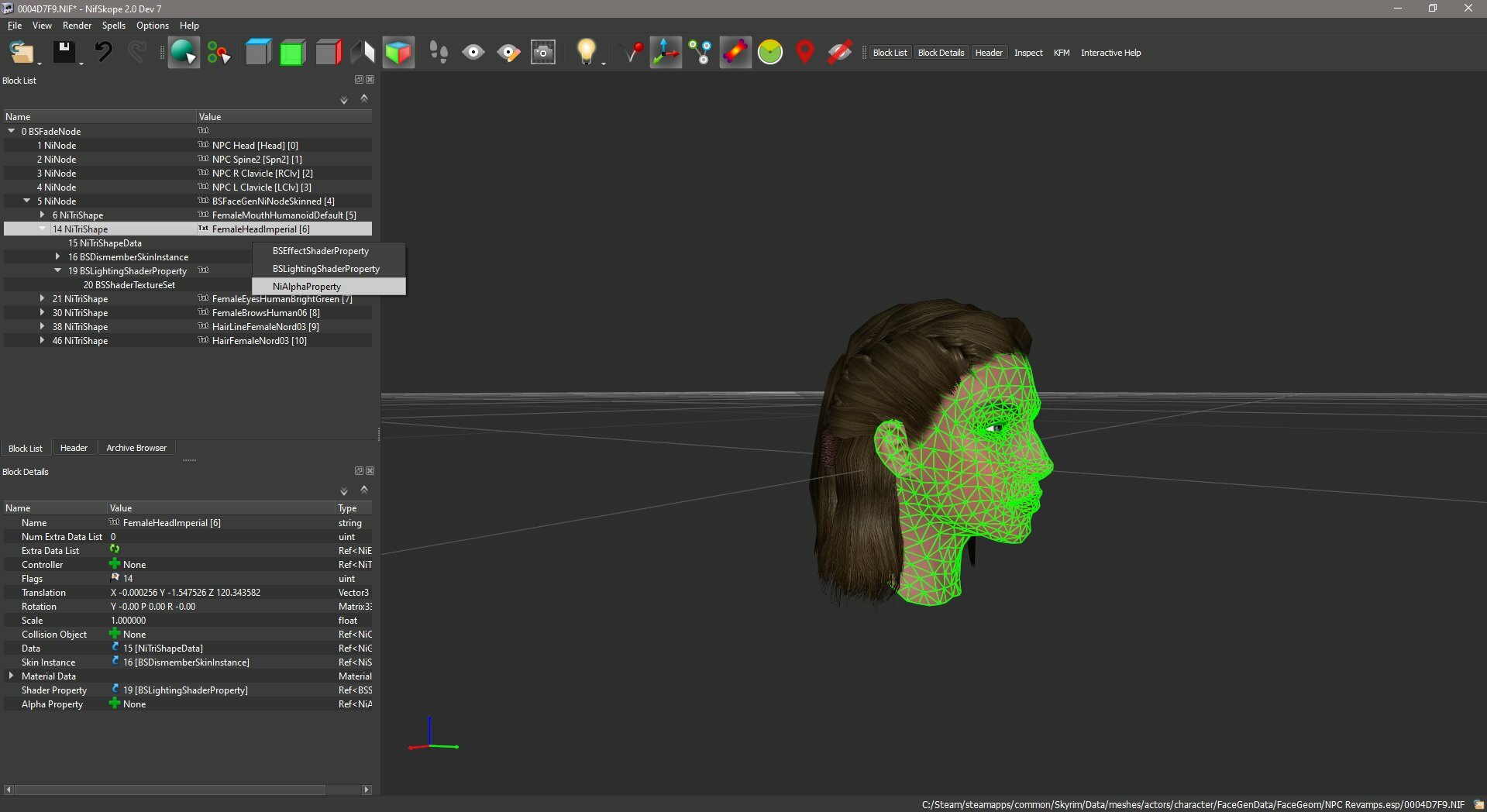Open the lighting bulb dropdown arrow
The width and height of the screenshot is (1487, 812).
click(x=604, y=64)
